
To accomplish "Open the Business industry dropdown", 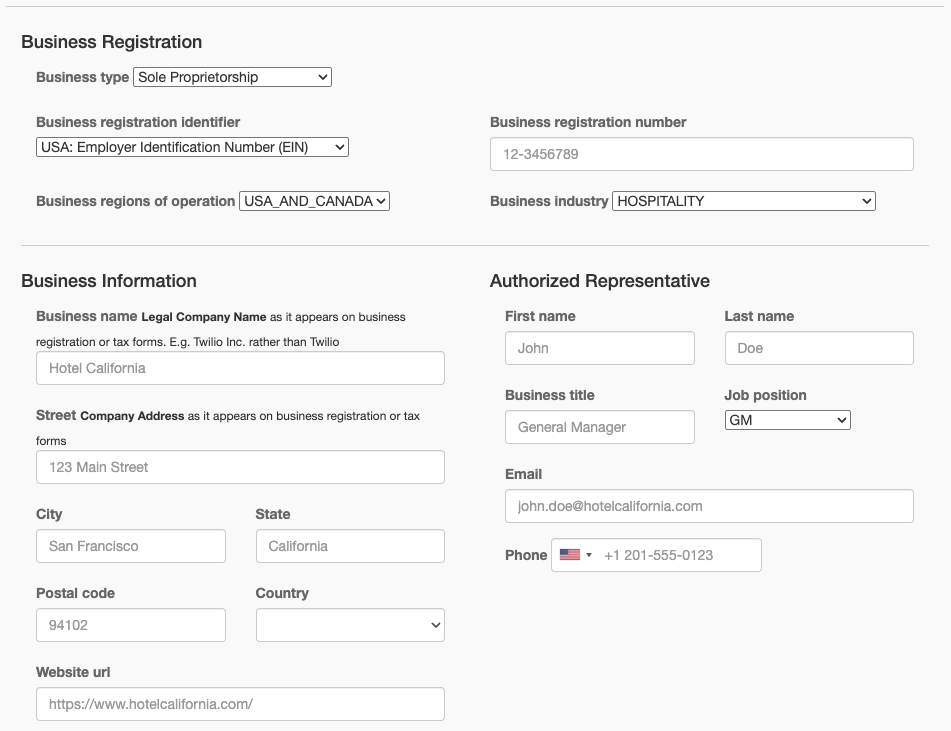I will point(743,201).
